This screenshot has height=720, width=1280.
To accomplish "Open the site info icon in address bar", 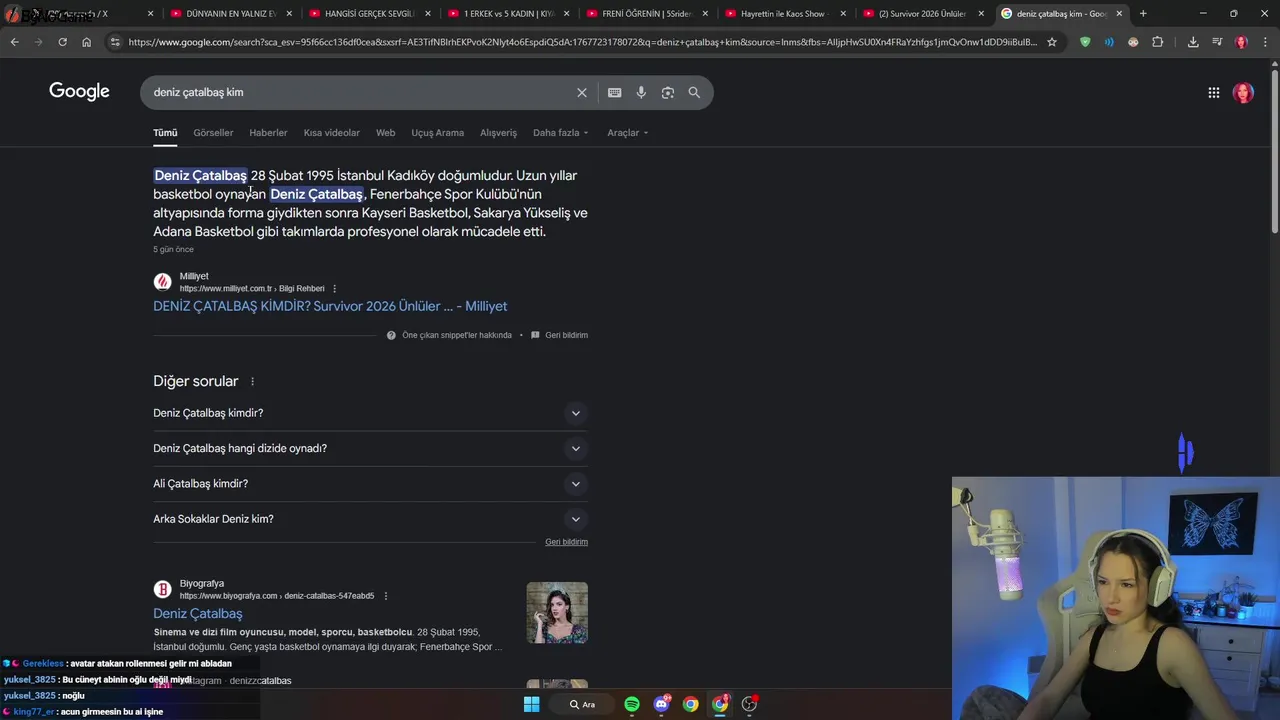I will tap(115, 42).
